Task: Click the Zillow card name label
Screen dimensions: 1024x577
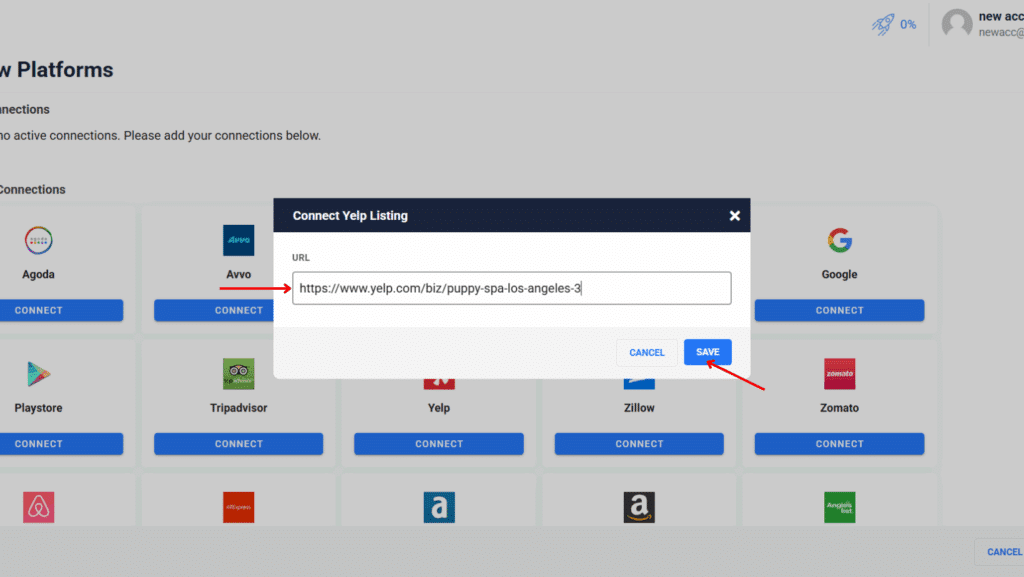Action: [639, 408]
